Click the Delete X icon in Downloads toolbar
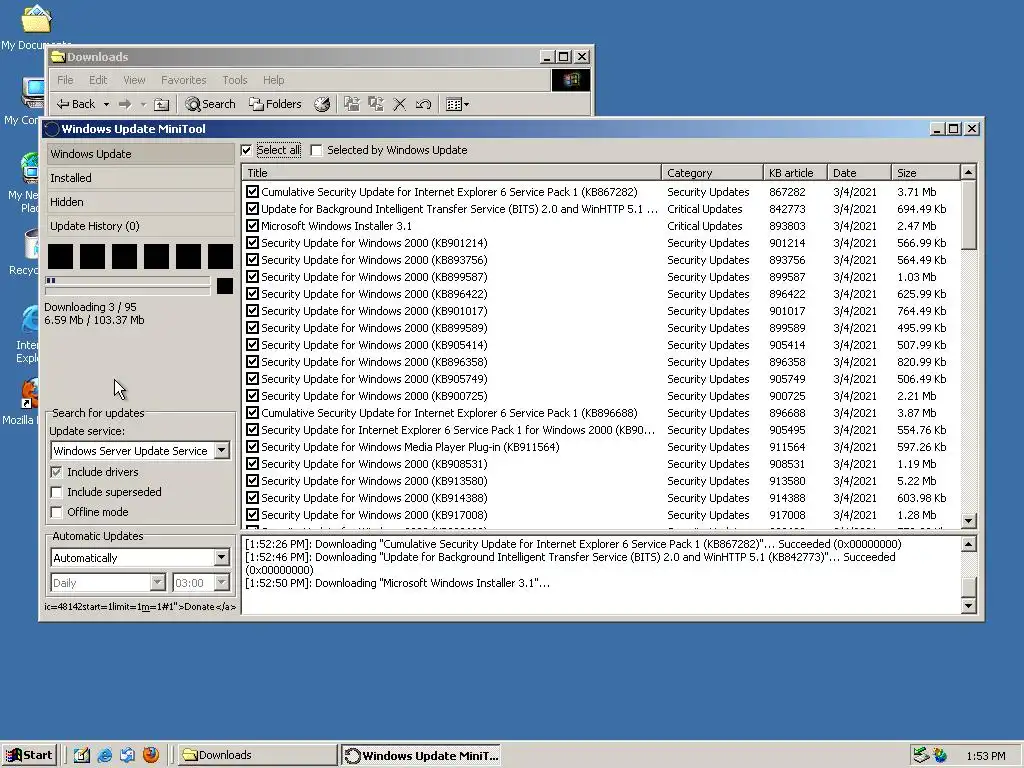Screen dimensions: 1024x768 (x=400, y=104)
